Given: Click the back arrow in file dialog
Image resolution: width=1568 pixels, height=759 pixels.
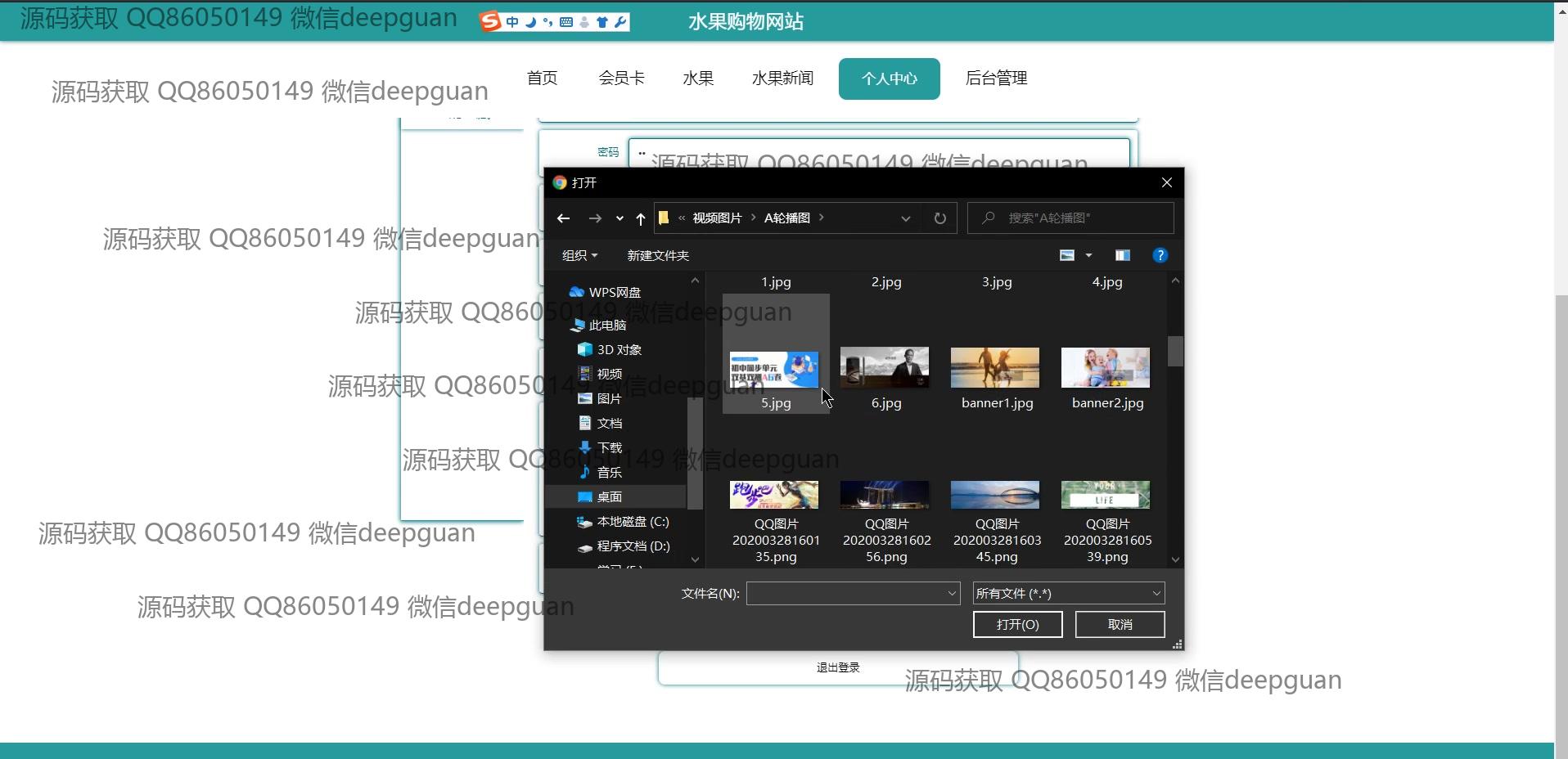Looking at the screenshot, I should point(563,218).
